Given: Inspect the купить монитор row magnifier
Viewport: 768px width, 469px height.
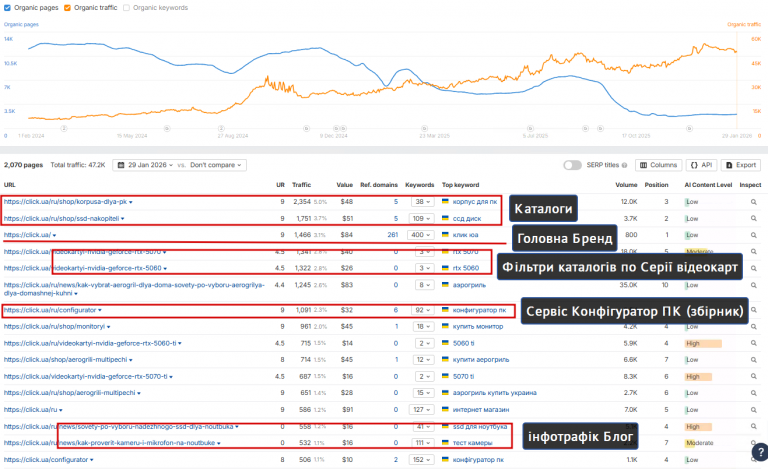Looking at the screenshot, I should click(x=754, y=327).
